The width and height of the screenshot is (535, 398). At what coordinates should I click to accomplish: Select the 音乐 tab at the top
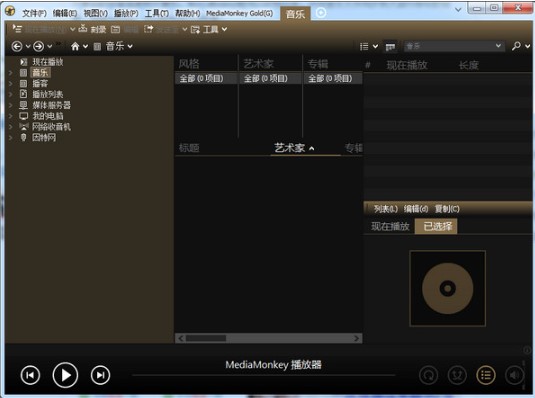(295, 14)
